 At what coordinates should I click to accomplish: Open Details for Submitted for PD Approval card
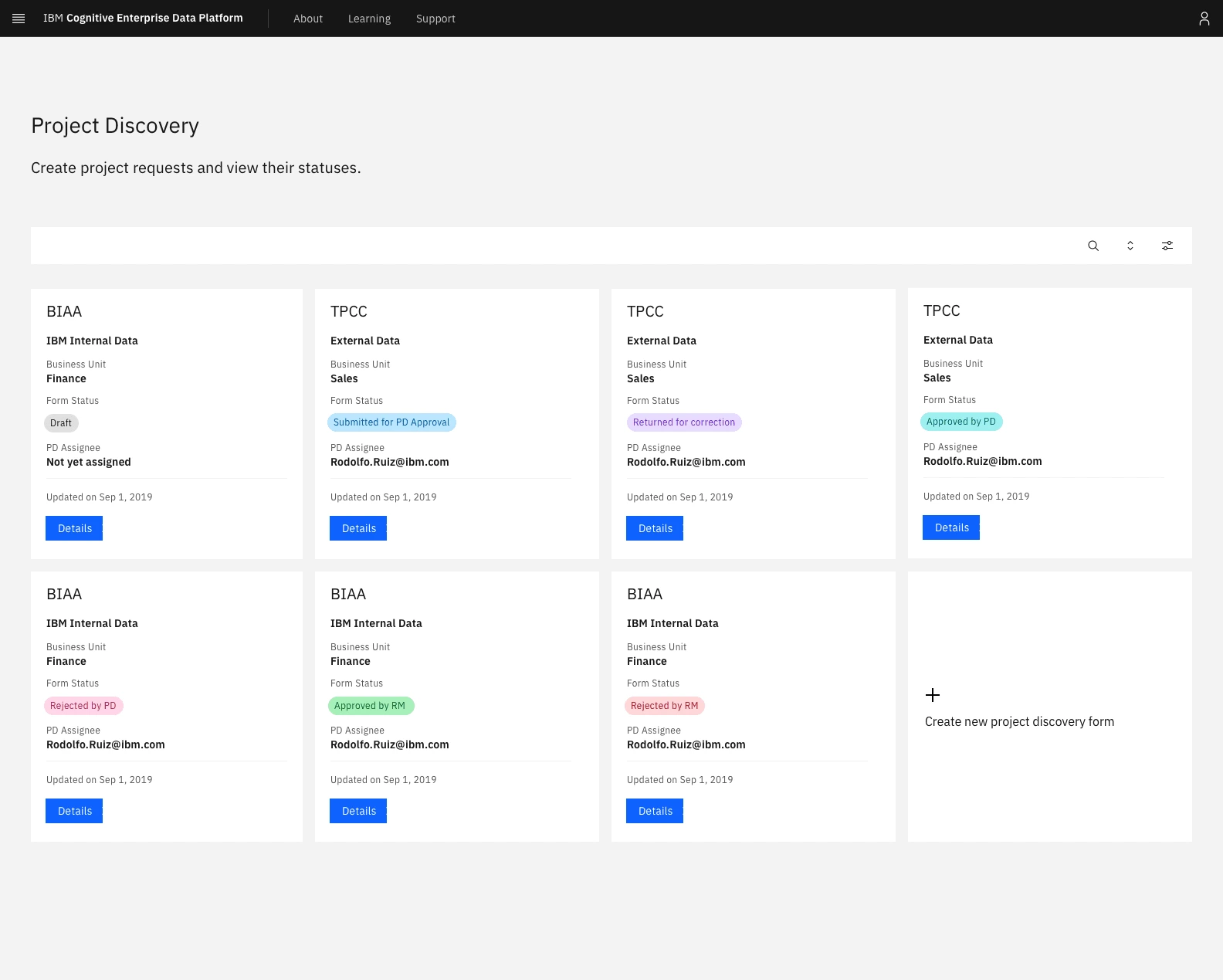(x=358, y=528)
